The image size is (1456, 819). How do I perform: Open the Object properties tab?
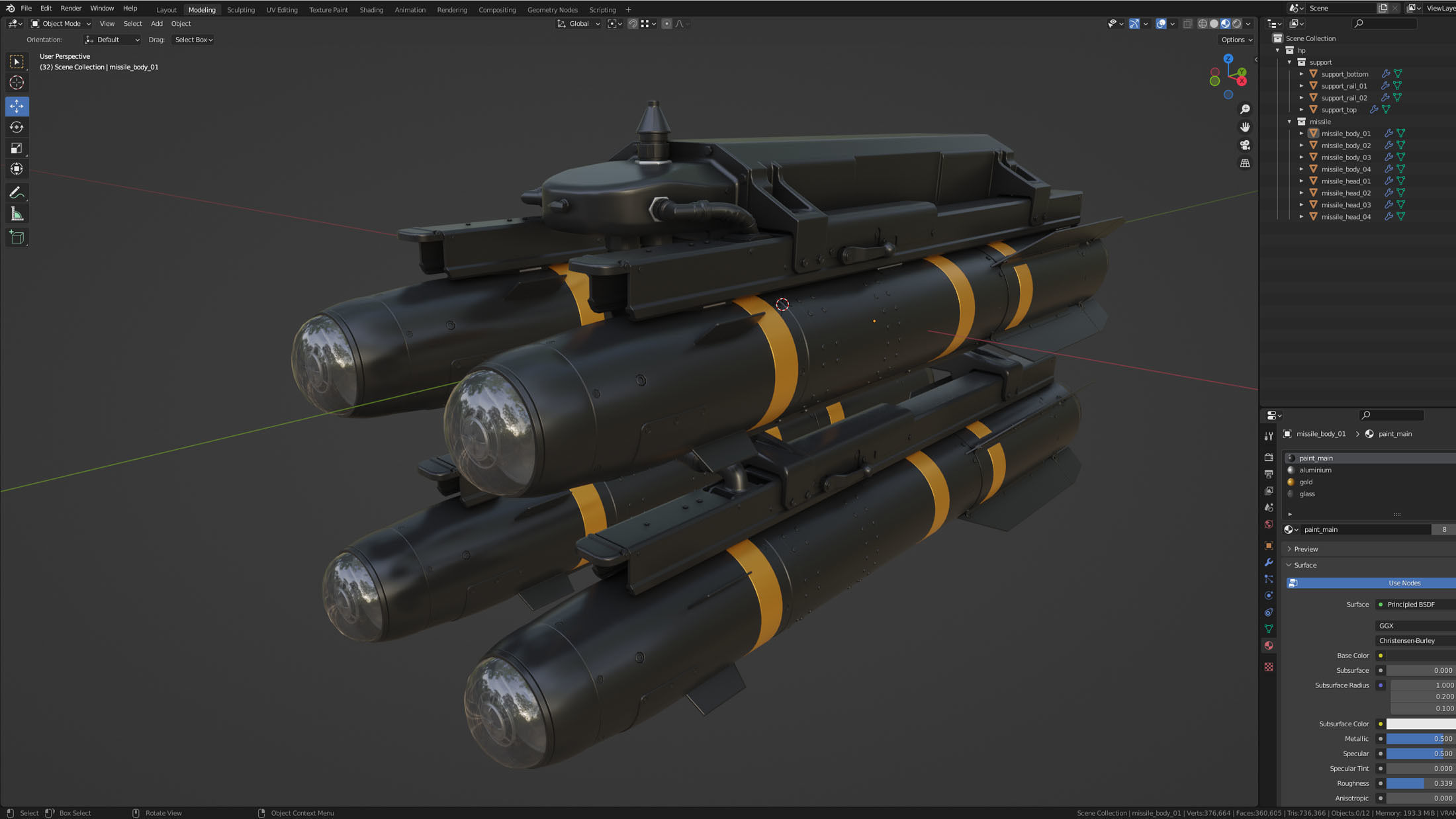click(x=1269, y=546)
